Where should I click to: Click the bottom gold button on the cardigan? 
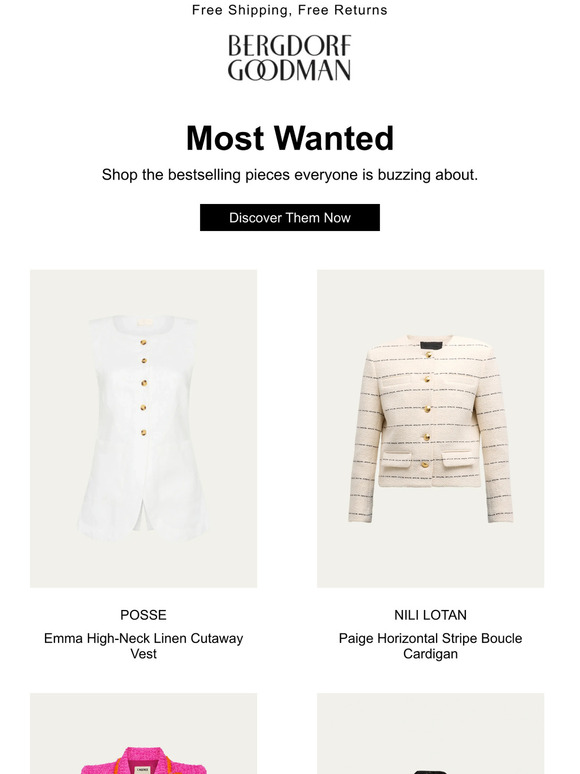pos(425,464)
